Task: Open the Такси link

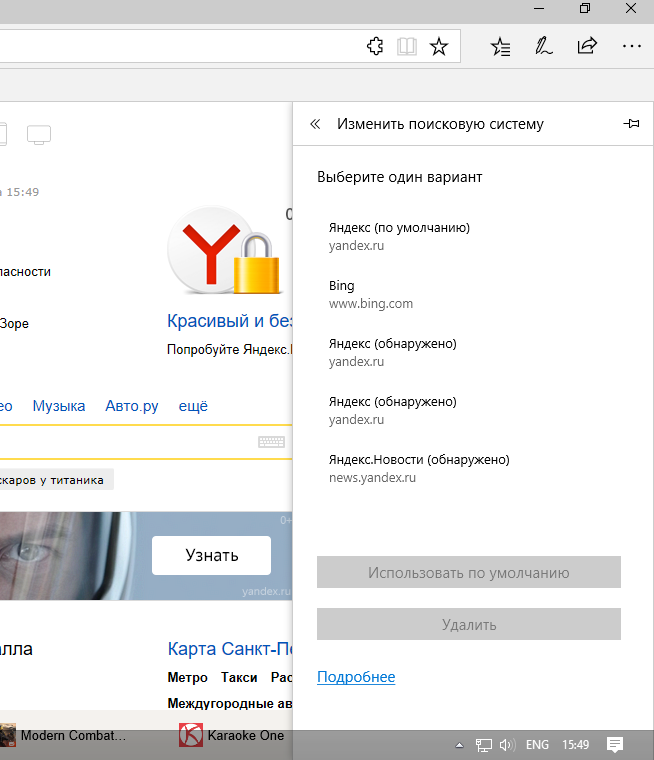Action: coord(239,678)
